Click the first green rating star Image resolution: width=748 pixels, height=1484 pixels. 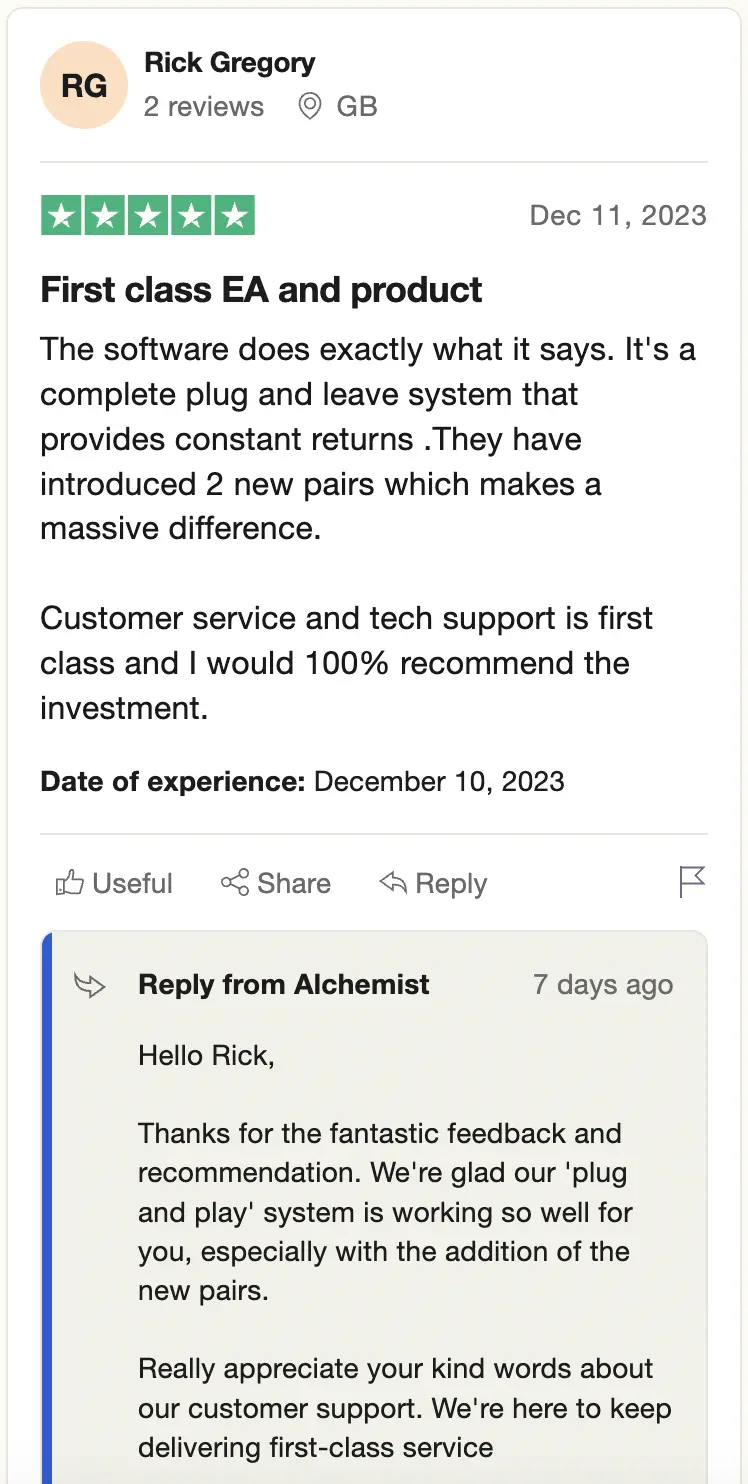[62, 216]
